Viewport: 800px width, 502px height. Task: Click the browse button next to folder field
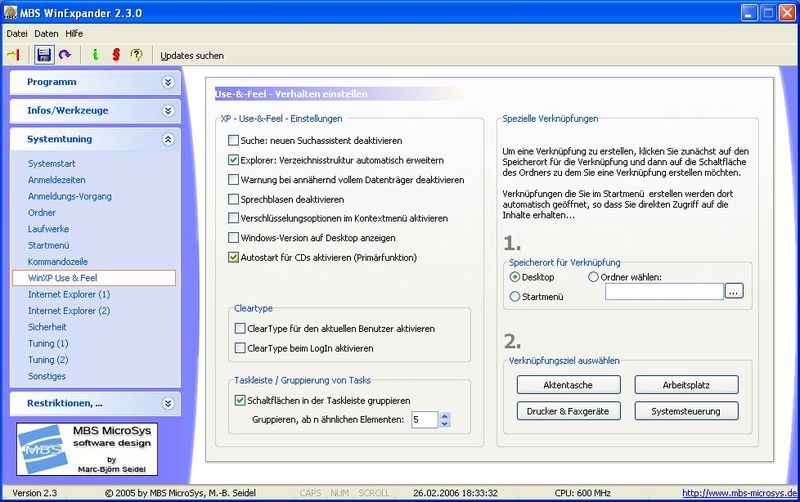735,291
